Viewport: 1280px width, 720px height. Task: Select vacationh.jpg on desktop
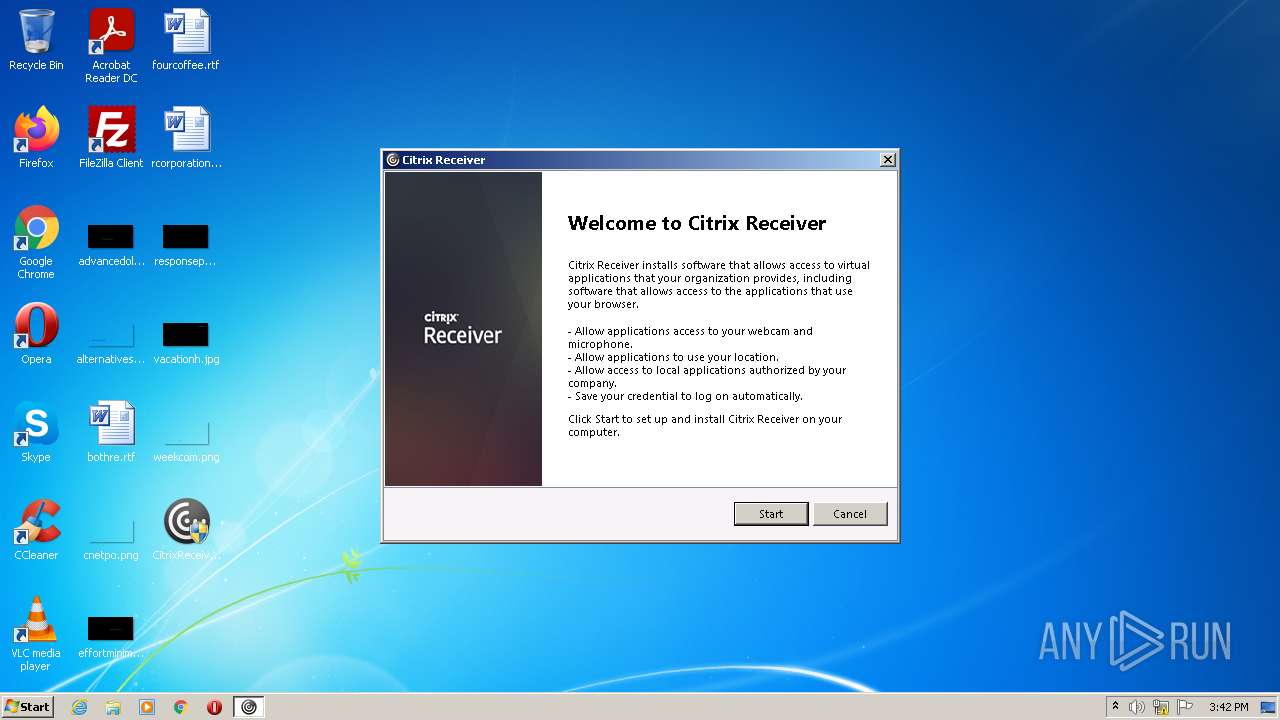pyautogui.click(x=186, y=342)
